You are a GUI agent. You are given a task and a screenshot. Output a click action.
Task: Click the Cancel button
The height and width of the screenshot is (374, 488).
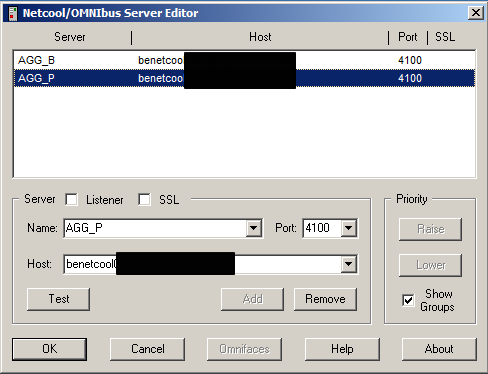[147, 349]
